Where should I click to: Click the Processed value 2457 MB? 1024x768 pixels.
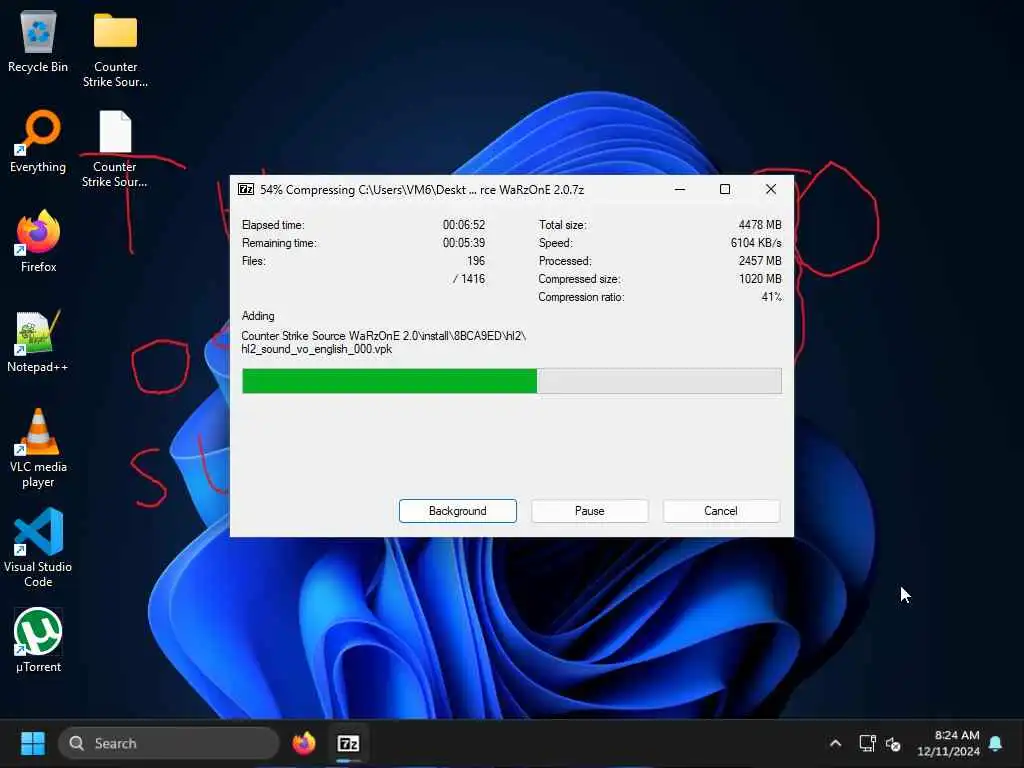tap(760, 261)
